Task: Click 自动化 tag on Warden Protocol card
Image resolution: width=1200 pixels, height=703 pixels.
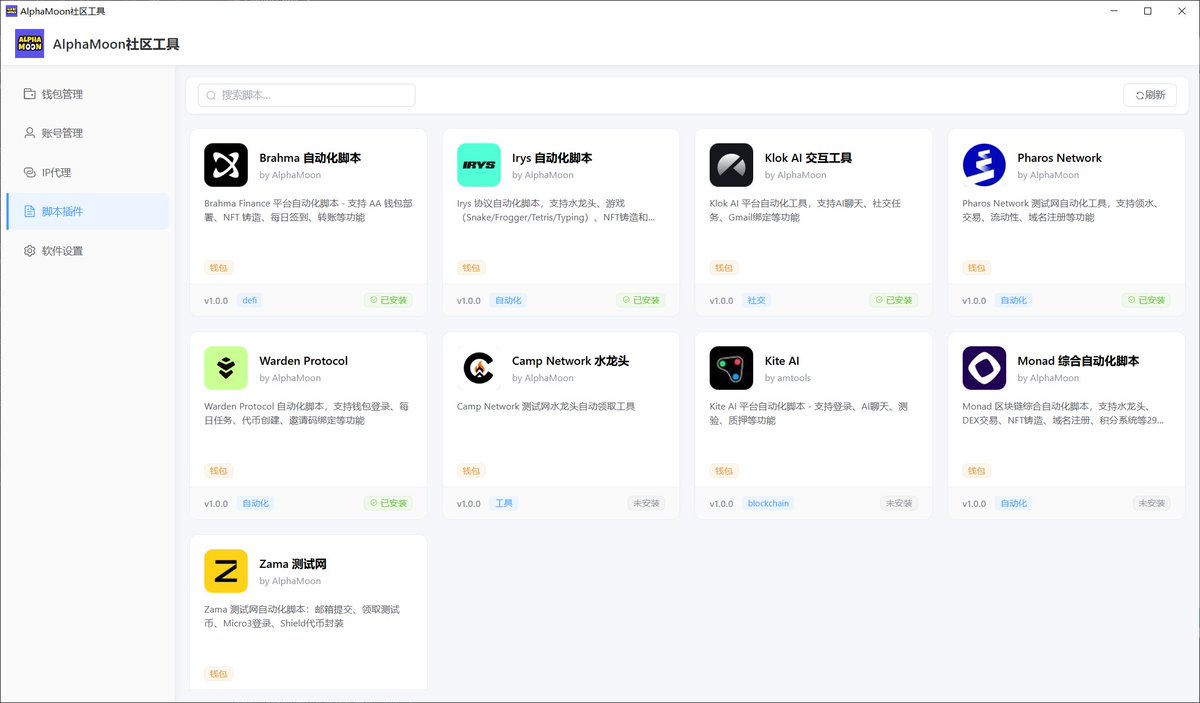Action: point(255,503)
